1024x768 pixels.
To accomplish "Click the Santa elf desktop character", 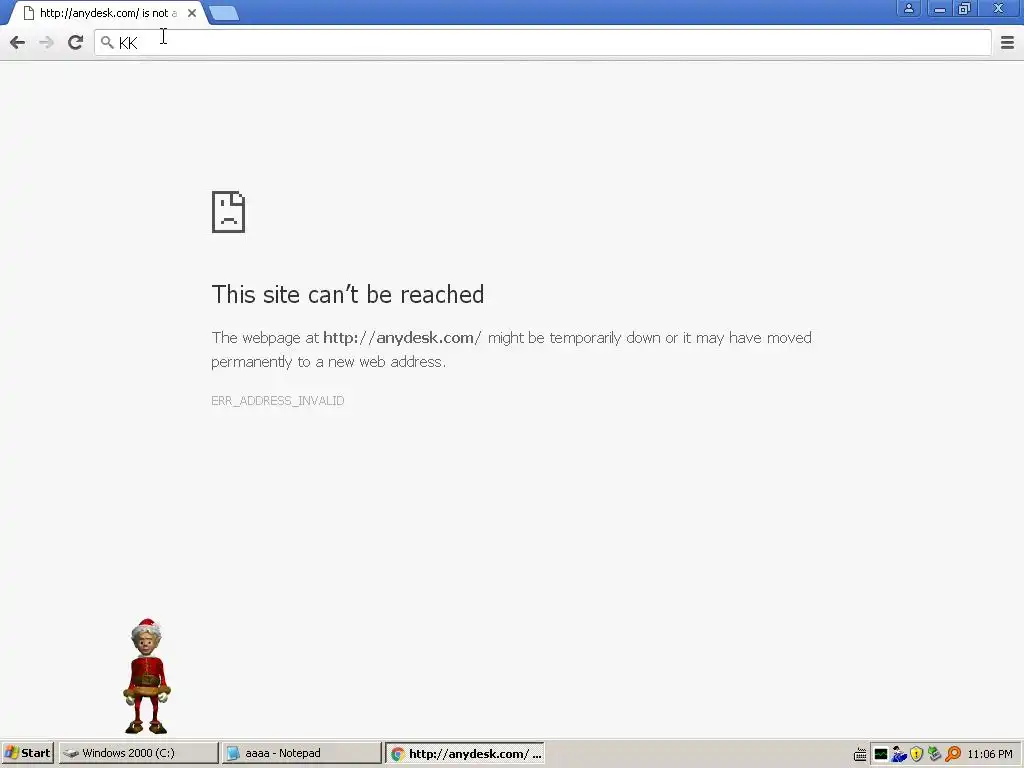I will point(147,677).
